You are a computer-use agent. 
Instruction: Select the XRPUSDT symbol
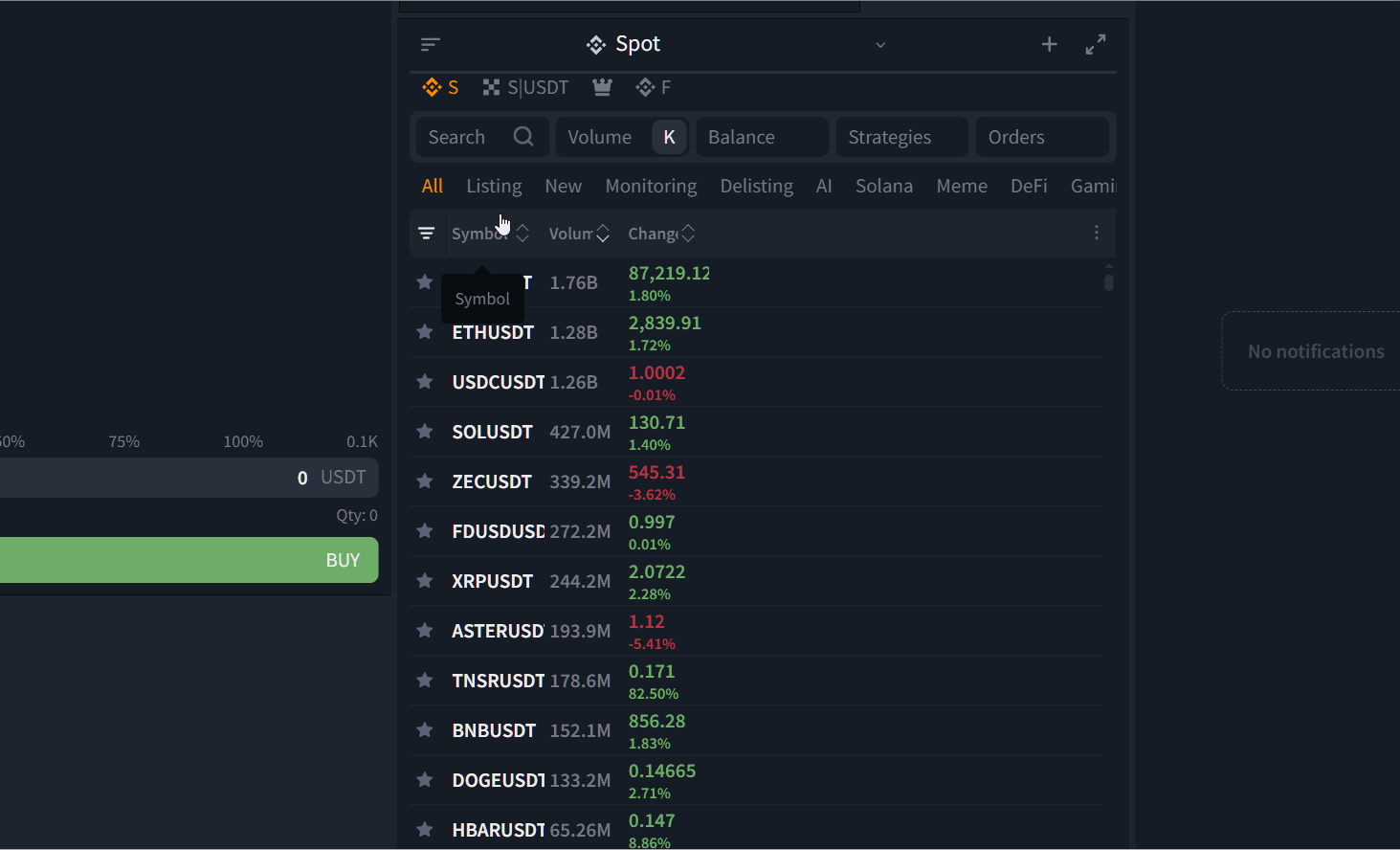click(492, 581)
